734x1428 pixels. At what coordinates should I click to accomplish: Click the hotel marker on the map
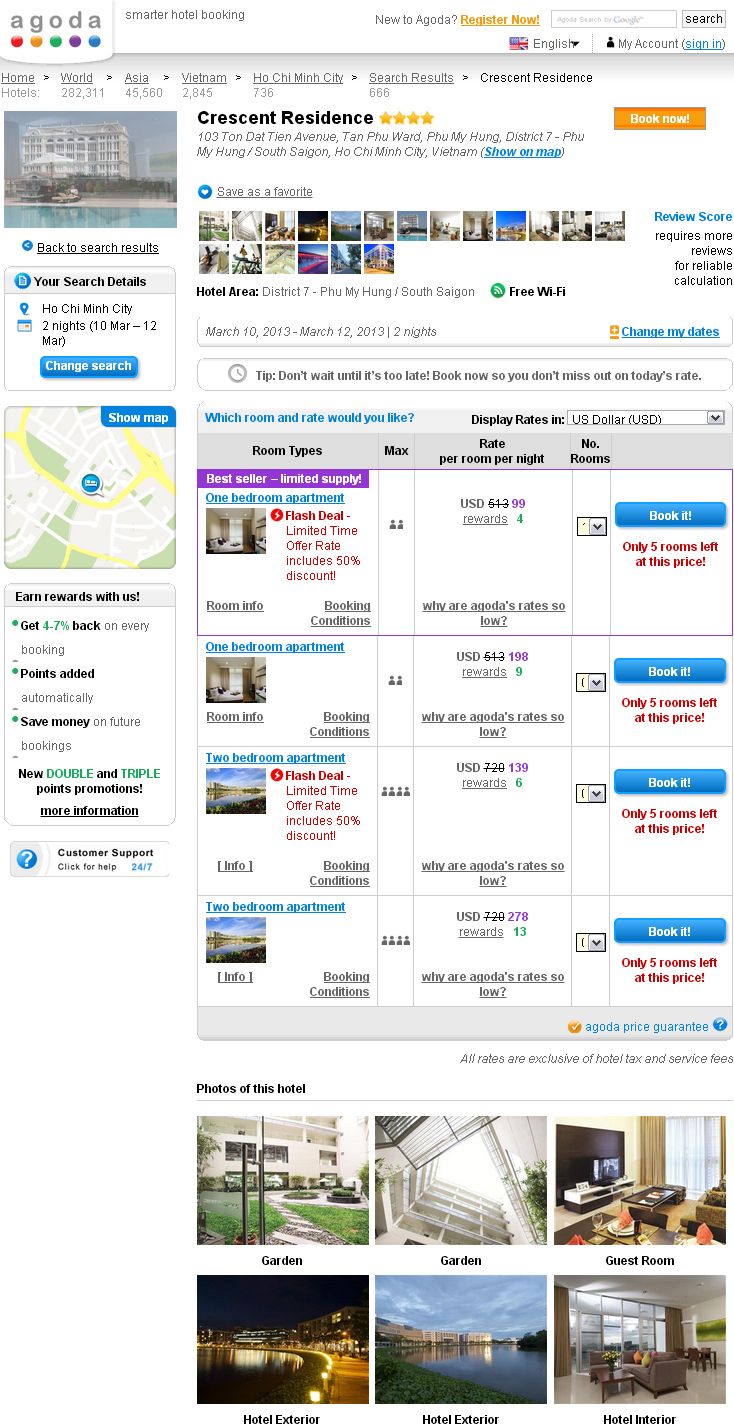[x=92, y=485]
